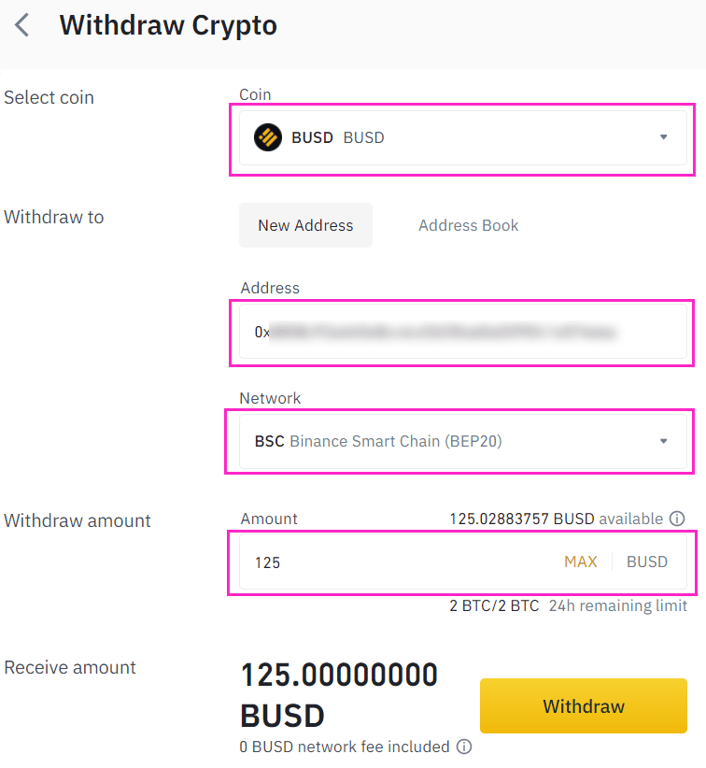The height and width of the screenshot is (768, 706).
Task: Click into the Address input field
Action: tap(460, 332)
